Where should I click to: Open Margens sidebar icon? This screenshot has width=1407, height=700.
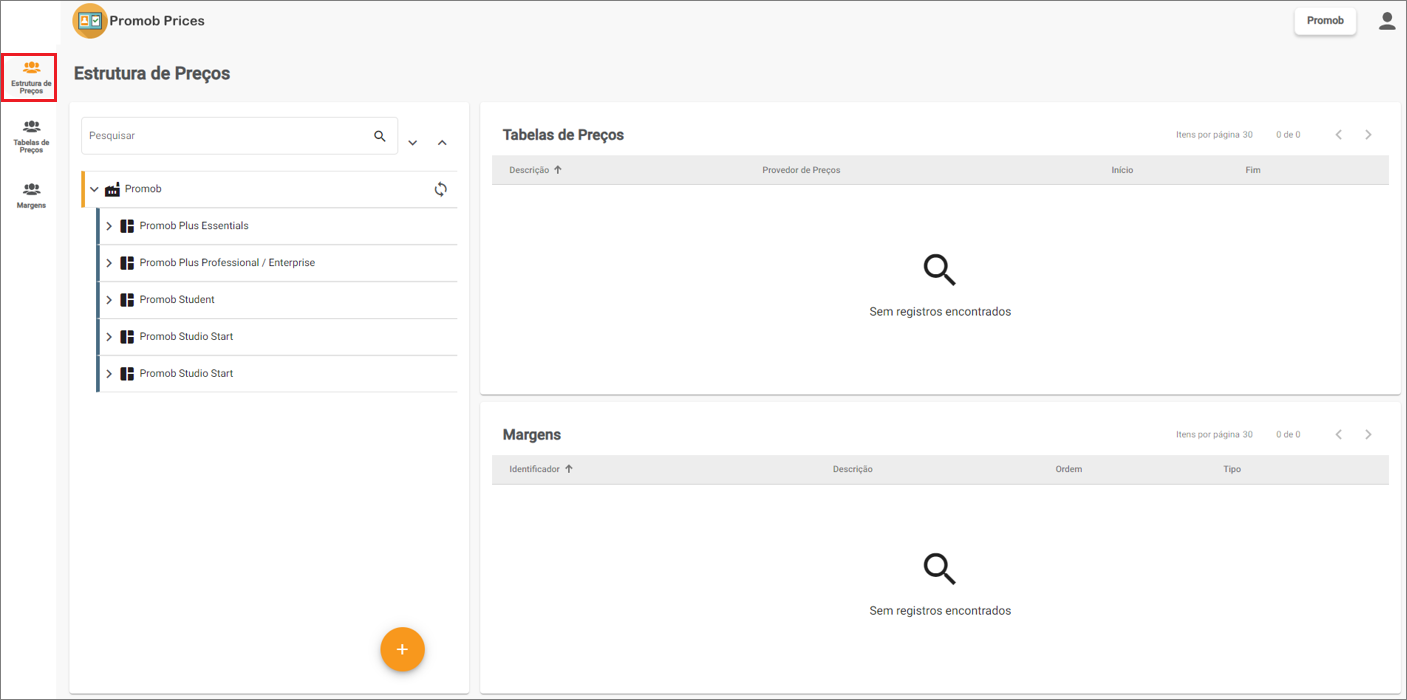click(x=31, y=194)
